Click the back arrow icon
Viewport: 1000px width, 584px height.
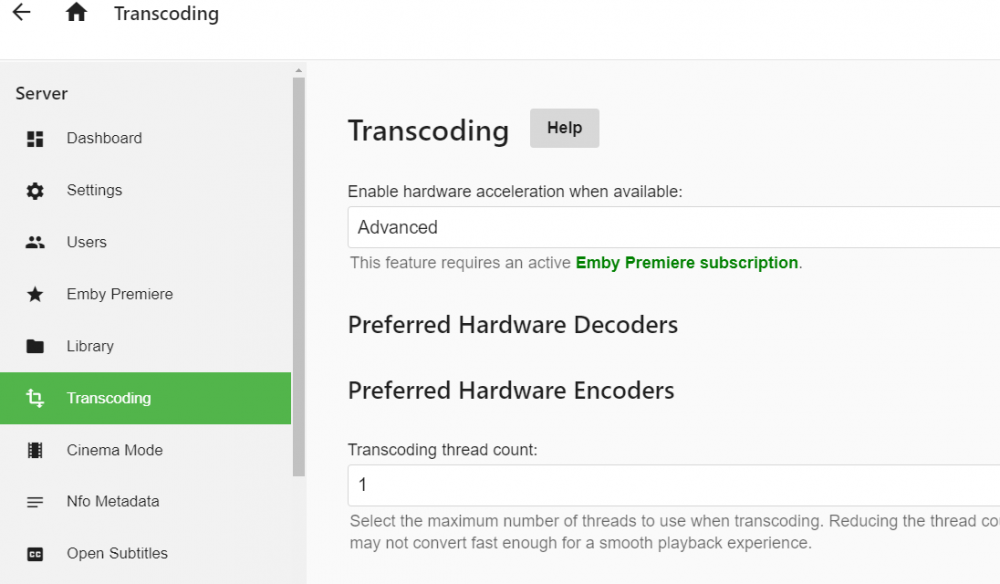click(x=22, y=12)
